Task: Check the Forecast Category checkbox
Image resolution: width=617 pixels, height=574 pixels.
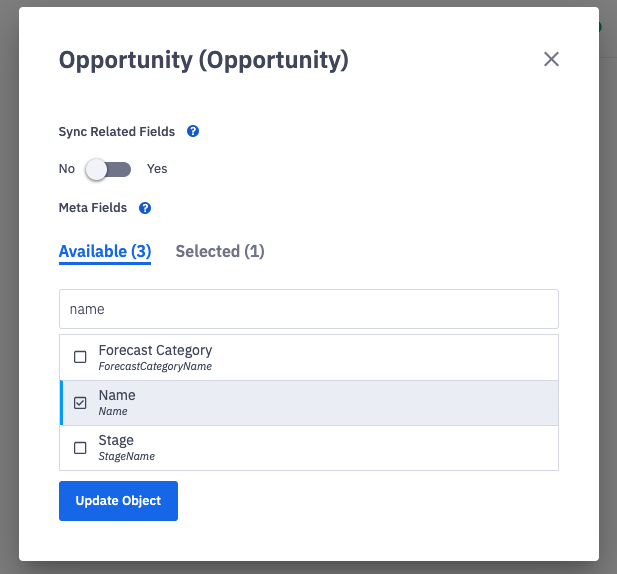Action: [x=80, y=357]
